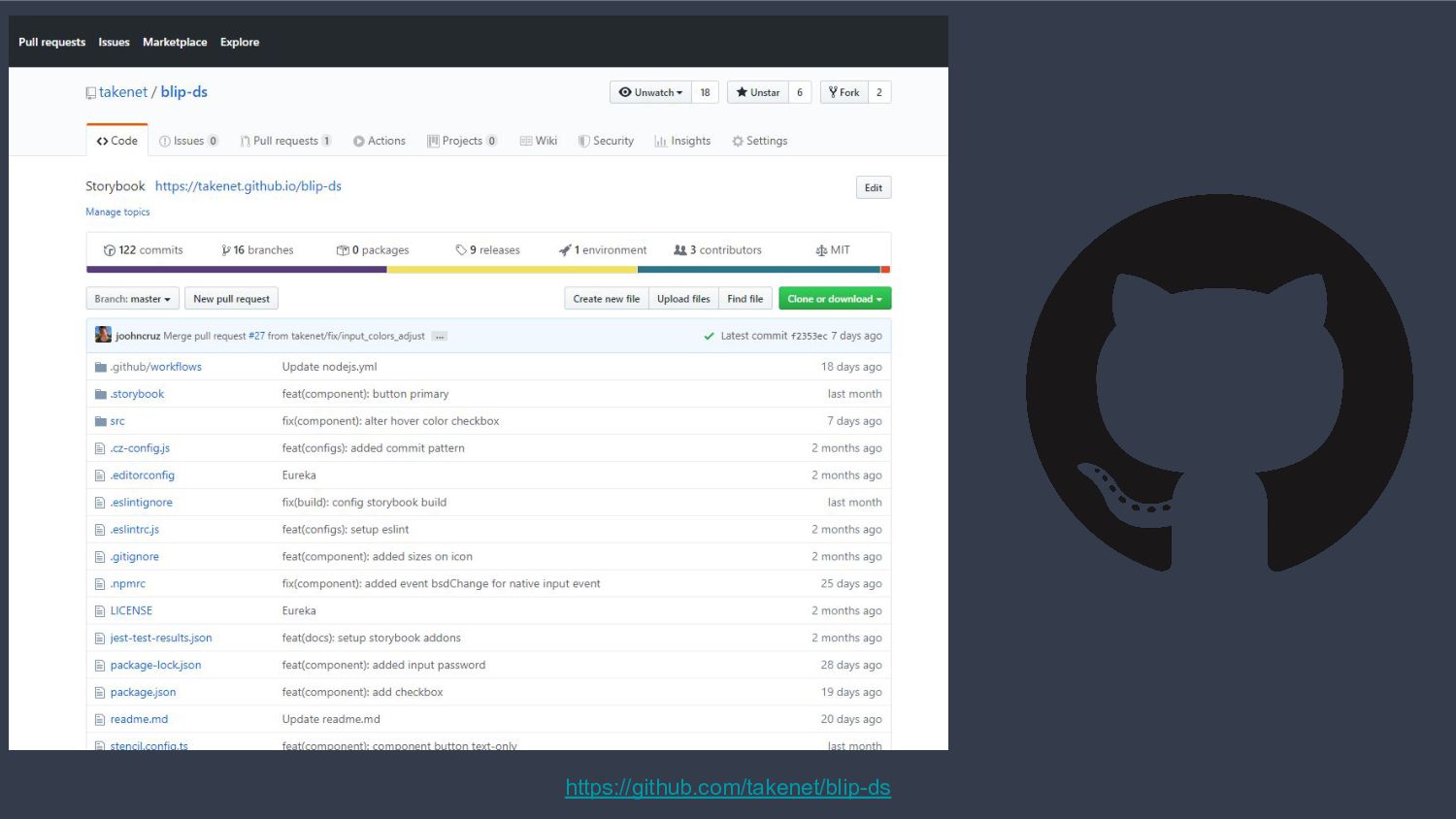Open the Insights tab
1456x819 pixels.
(x=682, y=141)
